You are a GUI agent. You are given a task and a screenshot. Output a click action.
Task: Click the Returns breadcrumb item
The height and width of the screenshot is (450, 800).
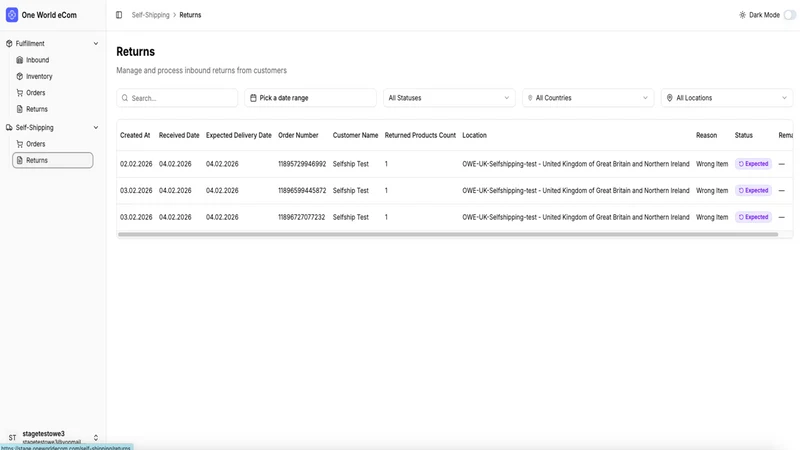coord(190,15)
